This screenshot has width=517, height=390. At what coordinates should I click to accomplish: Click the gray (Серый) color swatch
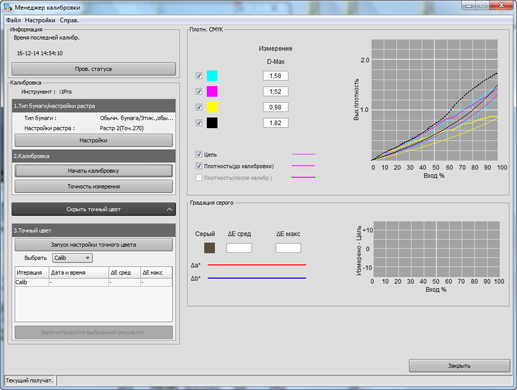209,248
